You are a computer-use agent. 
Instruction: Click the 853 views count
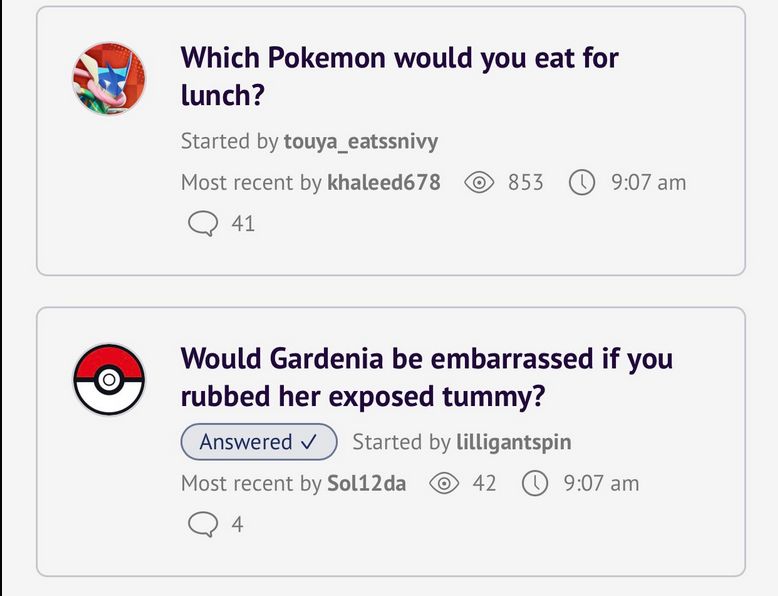525,183
